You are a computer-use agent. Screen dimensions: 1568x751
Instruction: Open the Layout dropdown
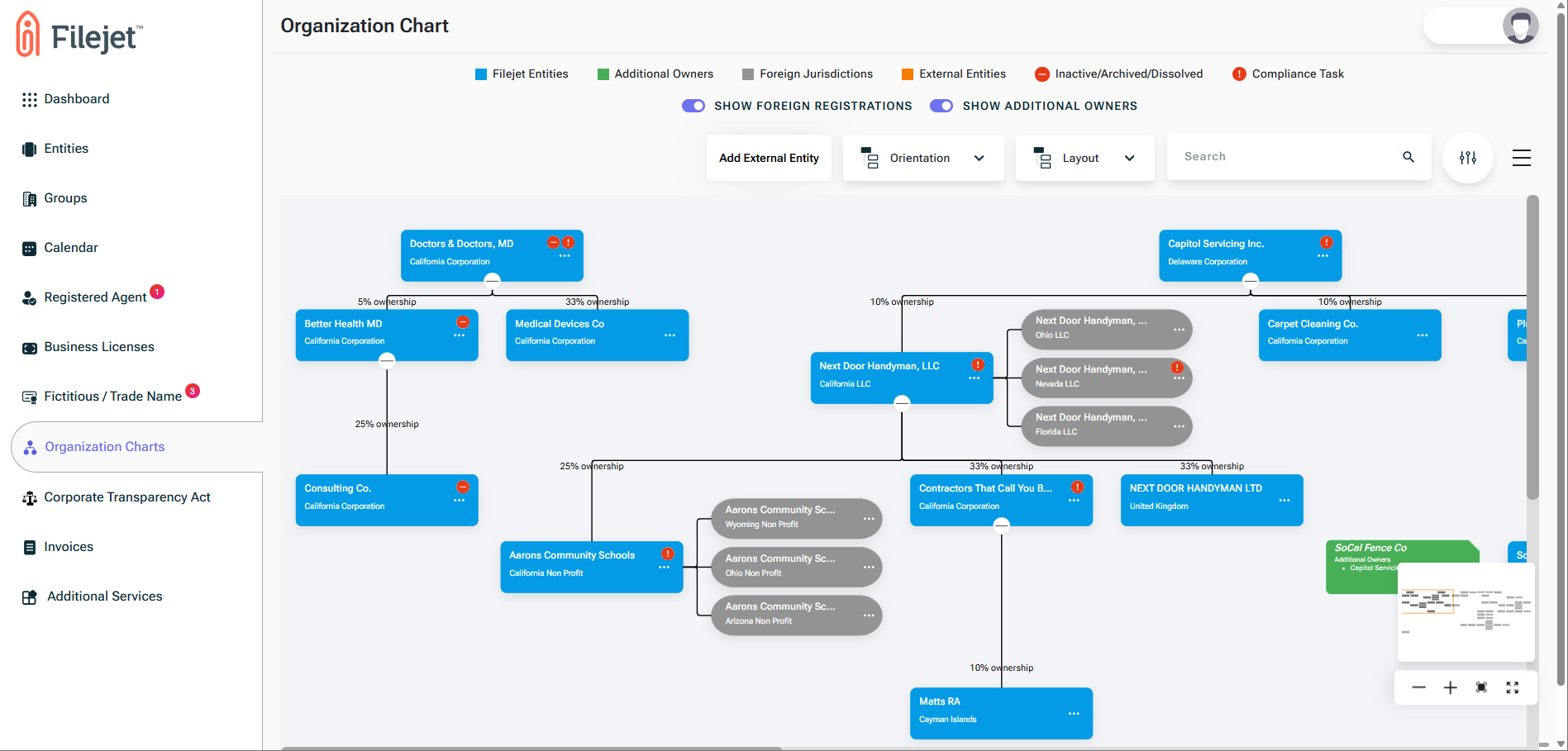tap(1084, 158)
